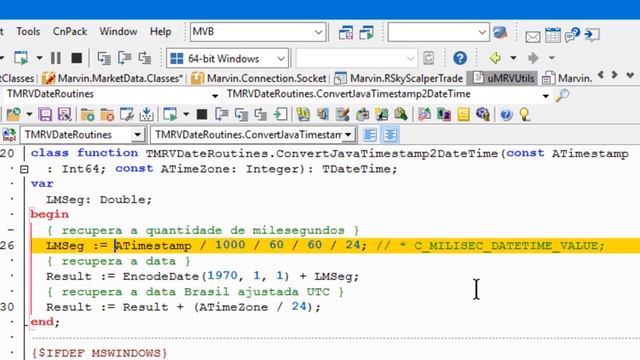Select the uMRVUtils editor tab
The image size is (640, 360).
503,78
